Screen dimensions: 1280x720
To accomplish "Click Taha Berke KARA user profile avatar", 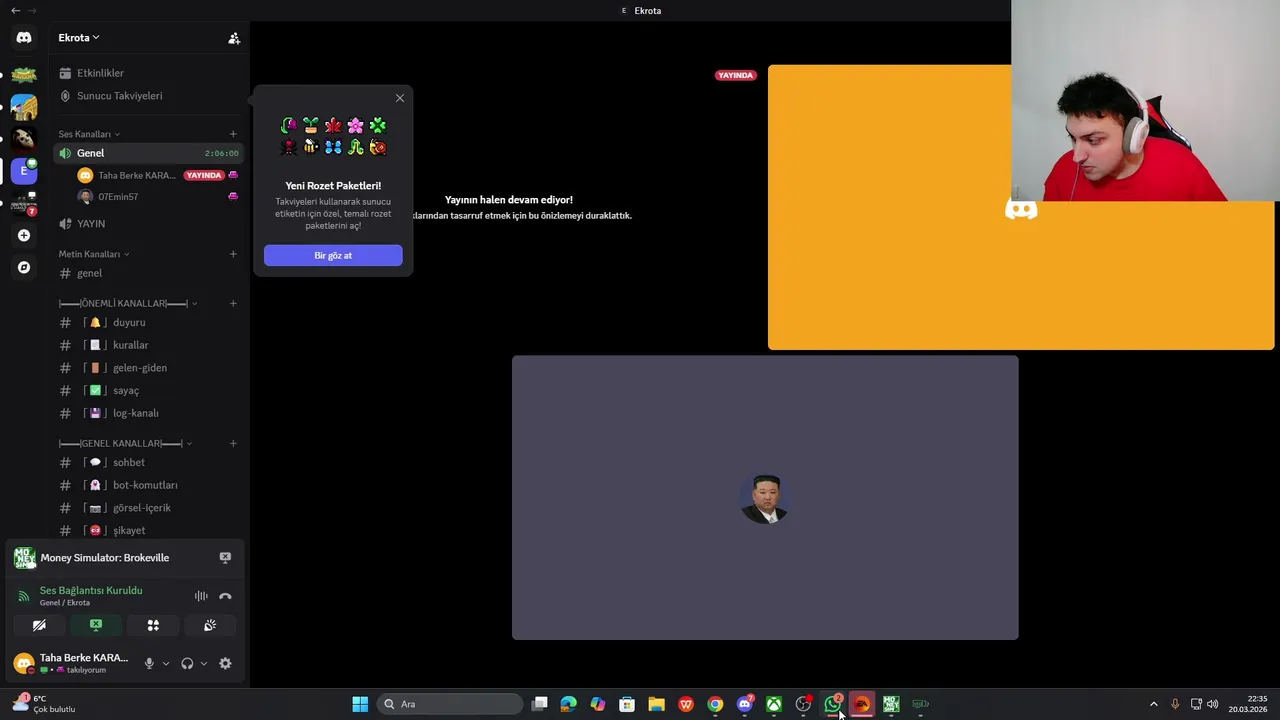I will click(23, 663).
